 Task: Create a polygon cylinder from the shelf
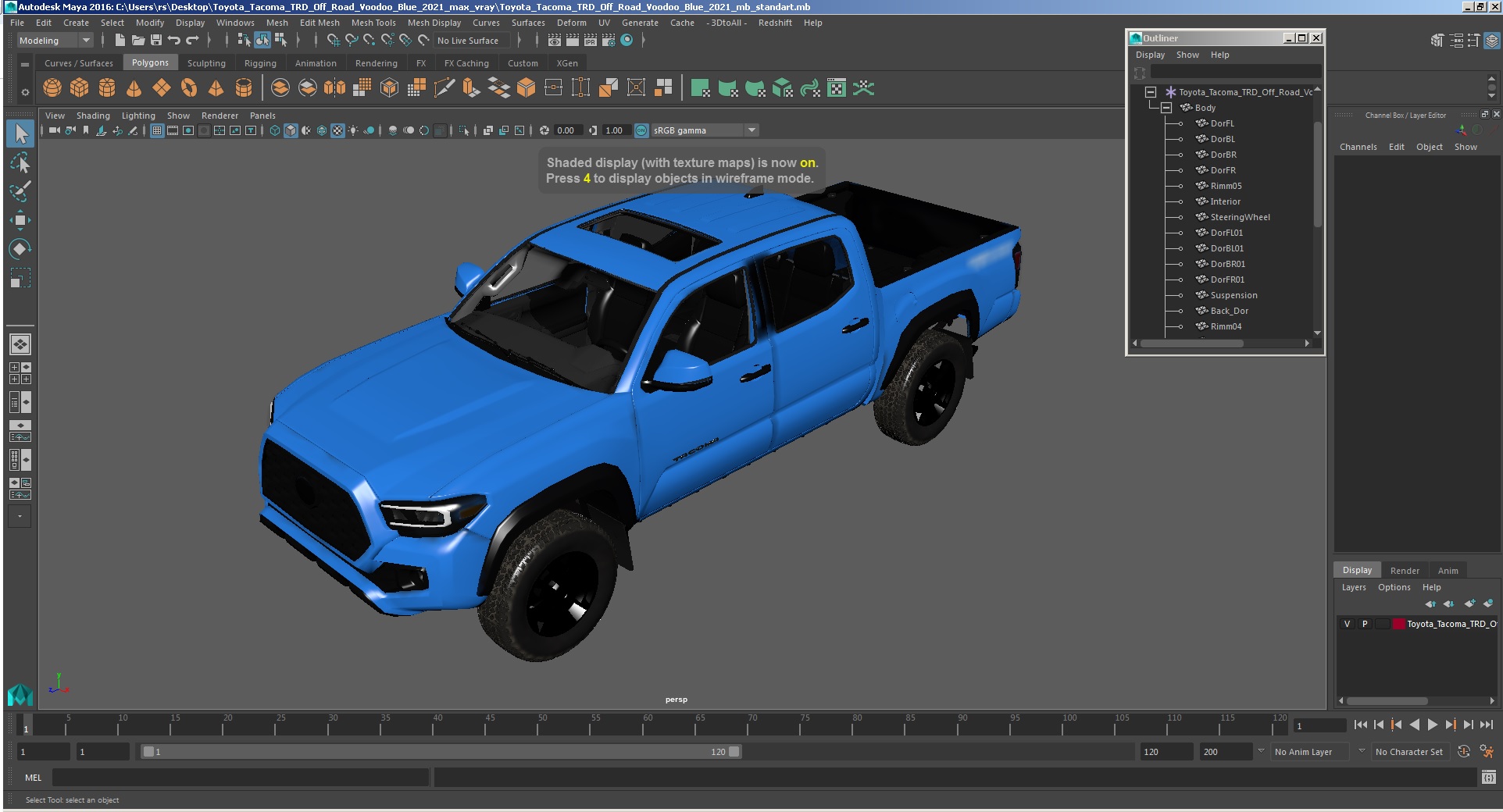click(x=107, y=88)
